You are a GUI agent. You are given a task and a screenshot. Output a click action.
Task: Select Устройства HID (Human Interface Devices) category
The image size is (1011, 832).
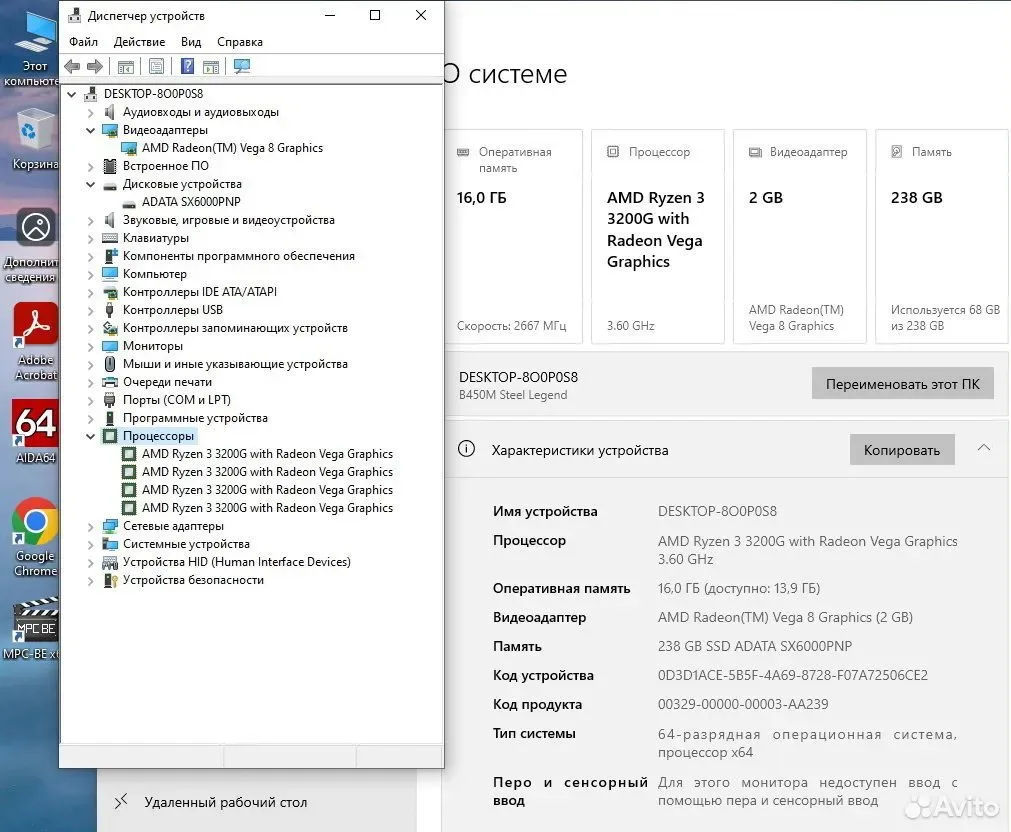237,562
